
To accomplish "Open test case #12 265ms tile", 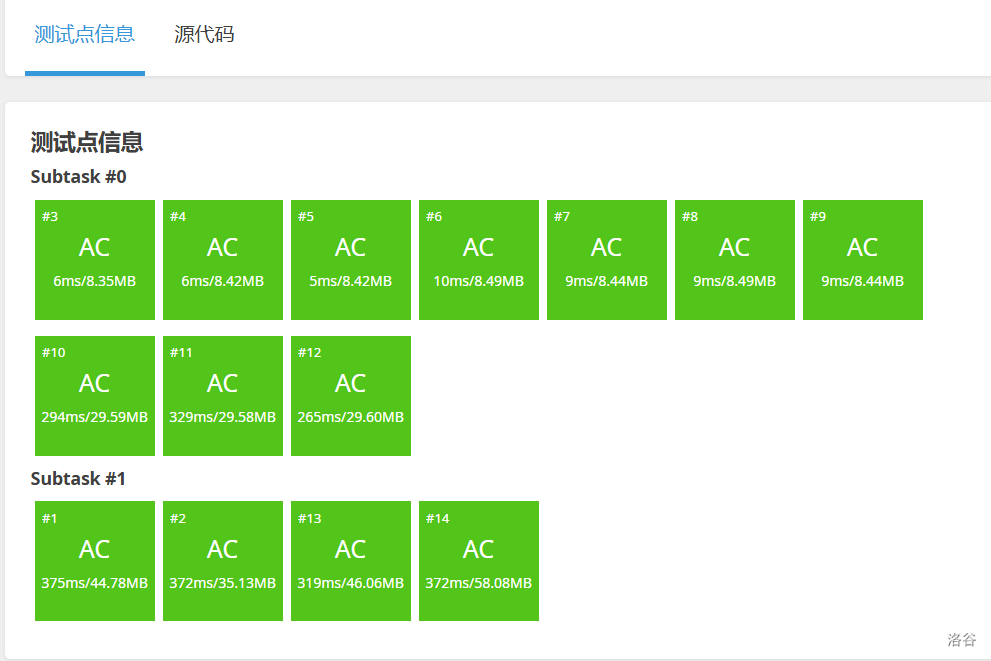I will point(351,396).
